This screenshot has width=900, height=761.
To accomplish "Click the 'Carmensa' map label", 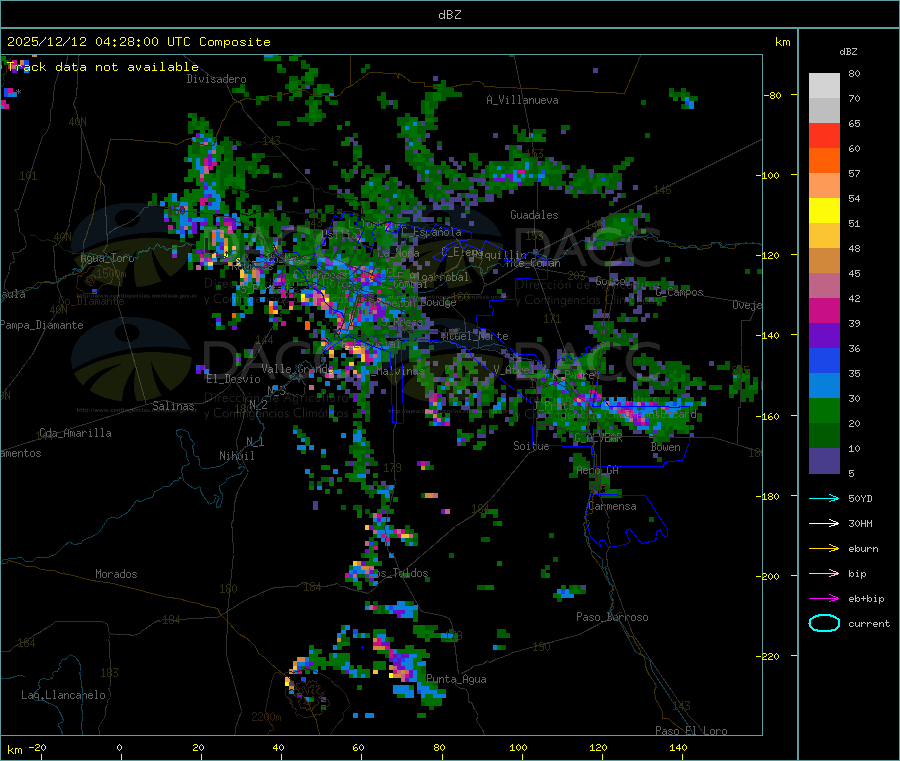I will tap(612, 506).
